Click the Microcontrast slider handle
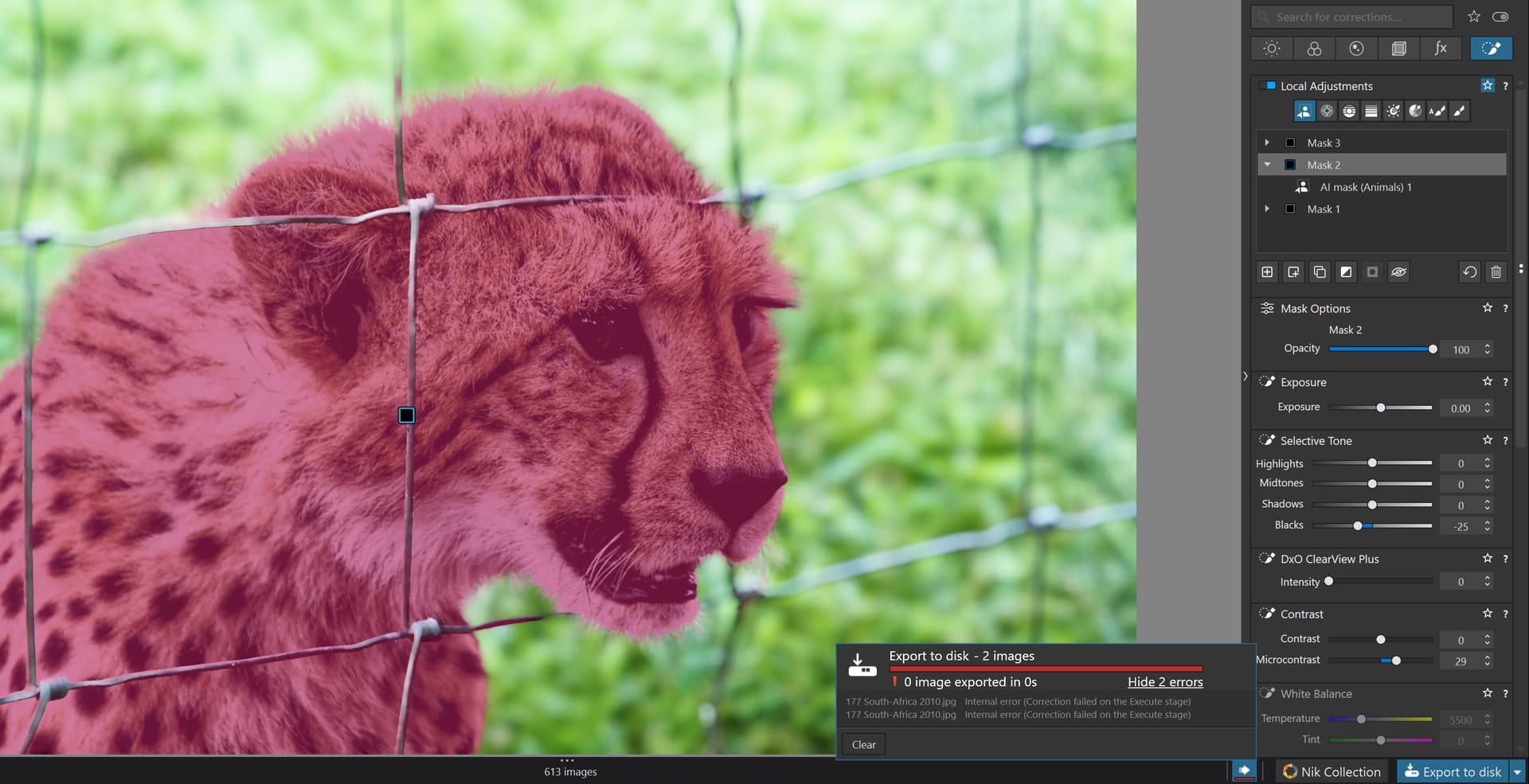Viewport: 1529px width, 784px height. [1396, 661]
